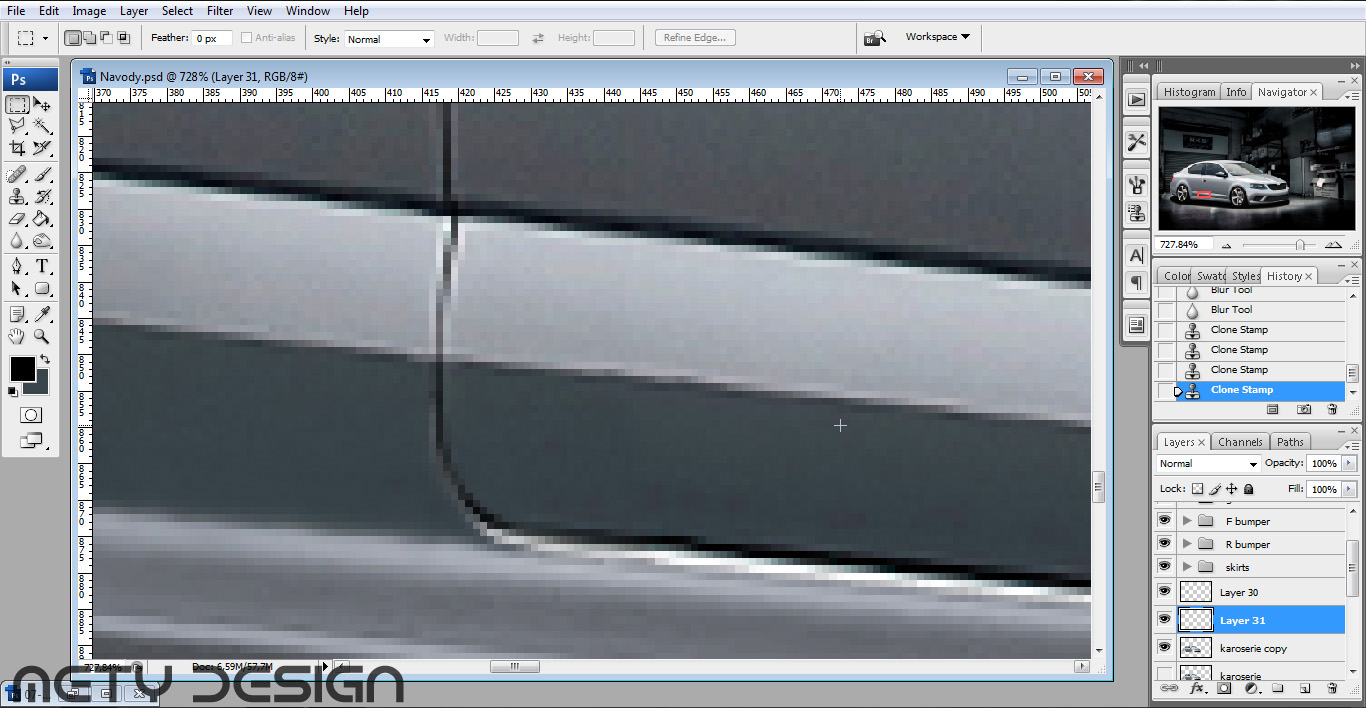Select the Healing Brush tool
1366x708 pixels.
coord(17,175)
